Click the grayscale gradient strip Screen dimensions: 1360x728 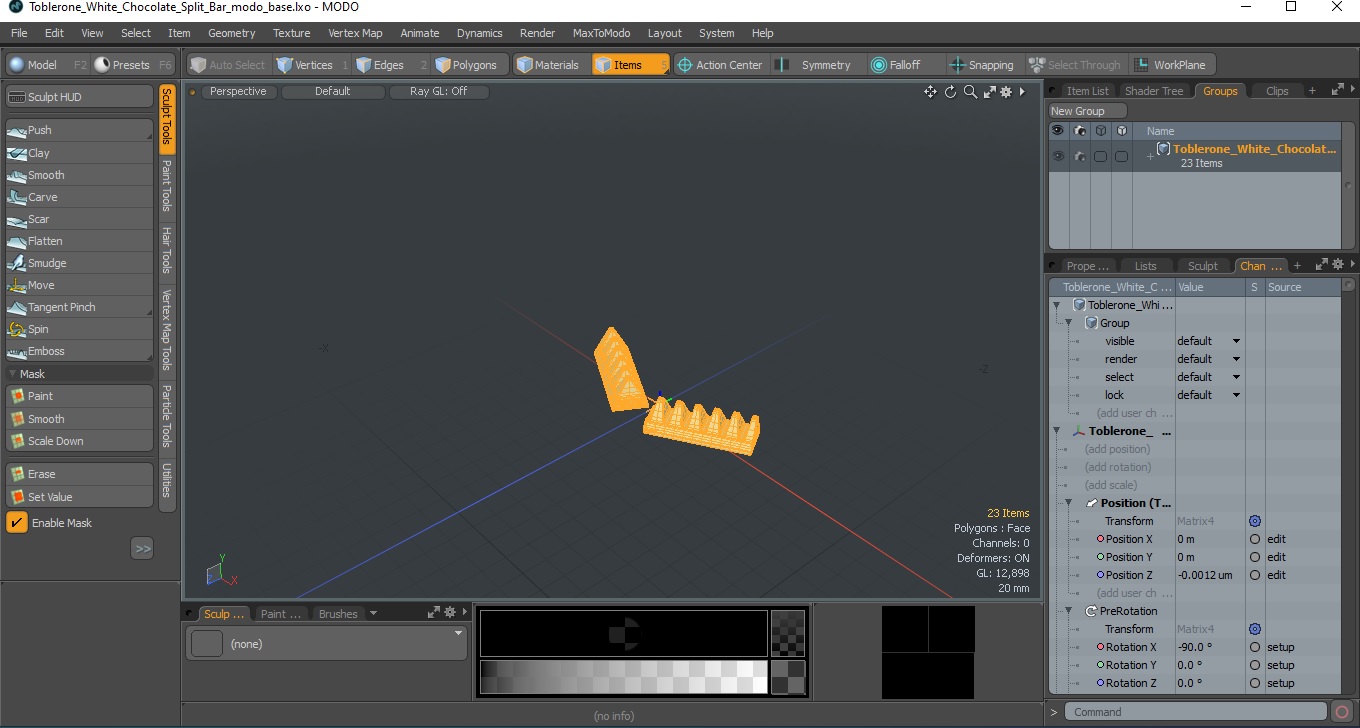623,677
